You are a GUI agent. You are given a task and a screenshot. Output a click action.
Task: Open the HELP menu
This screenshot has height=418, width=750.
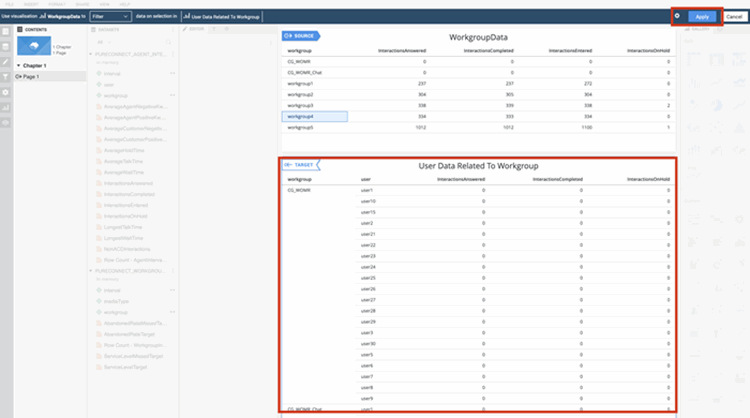tap(125, 4)
